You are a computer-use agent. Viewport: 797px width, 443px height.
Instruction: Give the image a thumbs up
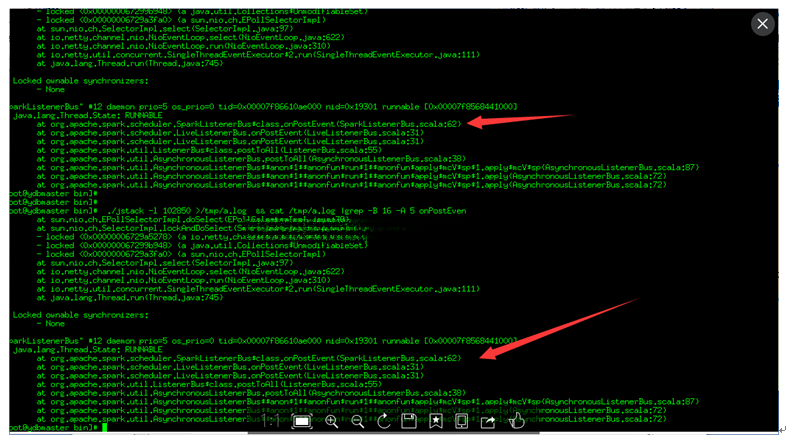pos(516,421)
